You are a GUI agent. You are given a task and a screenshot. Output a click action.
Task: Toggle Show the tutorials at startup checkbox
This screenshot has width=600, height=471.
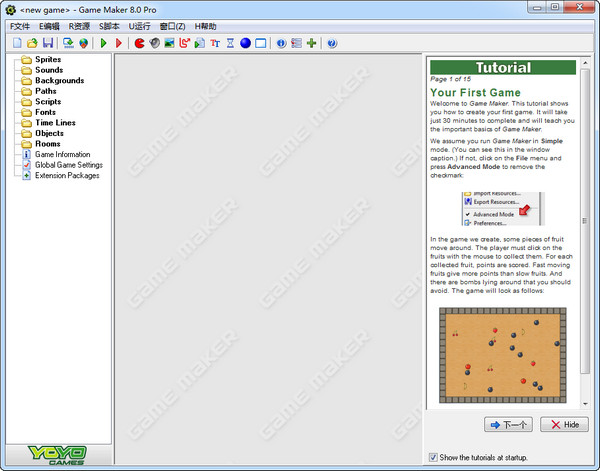tap(433, 457)
